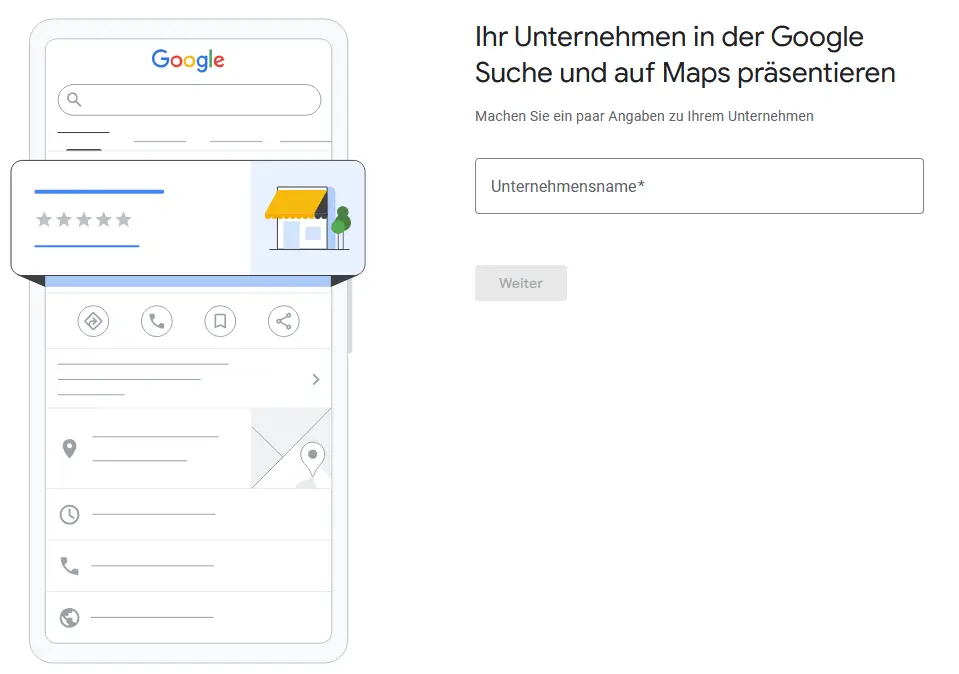
Task: Click the Weiter button
Action: (x=520, y=283)
